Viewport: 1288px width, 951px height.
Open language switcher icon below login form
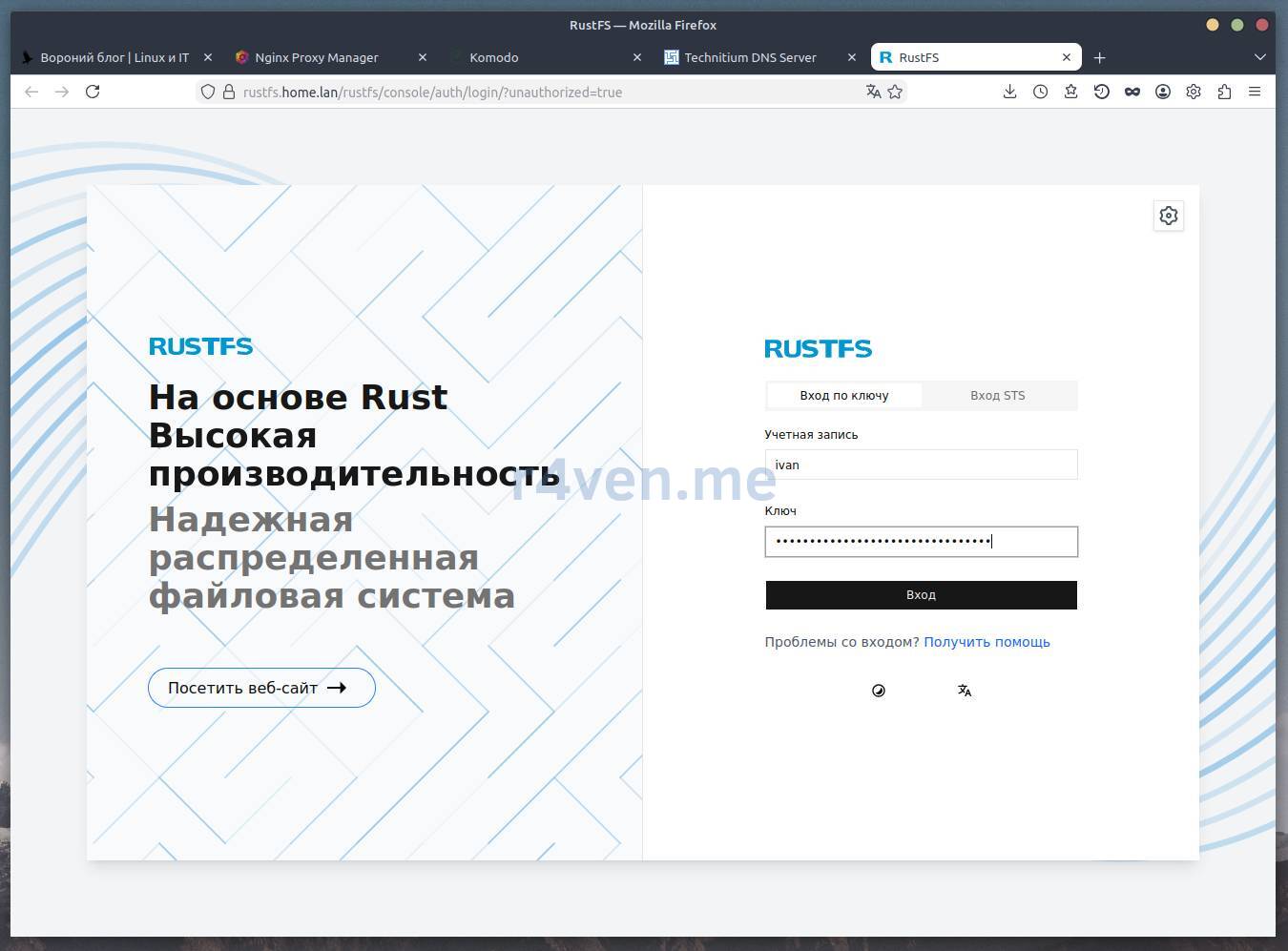tap(965, 691)
